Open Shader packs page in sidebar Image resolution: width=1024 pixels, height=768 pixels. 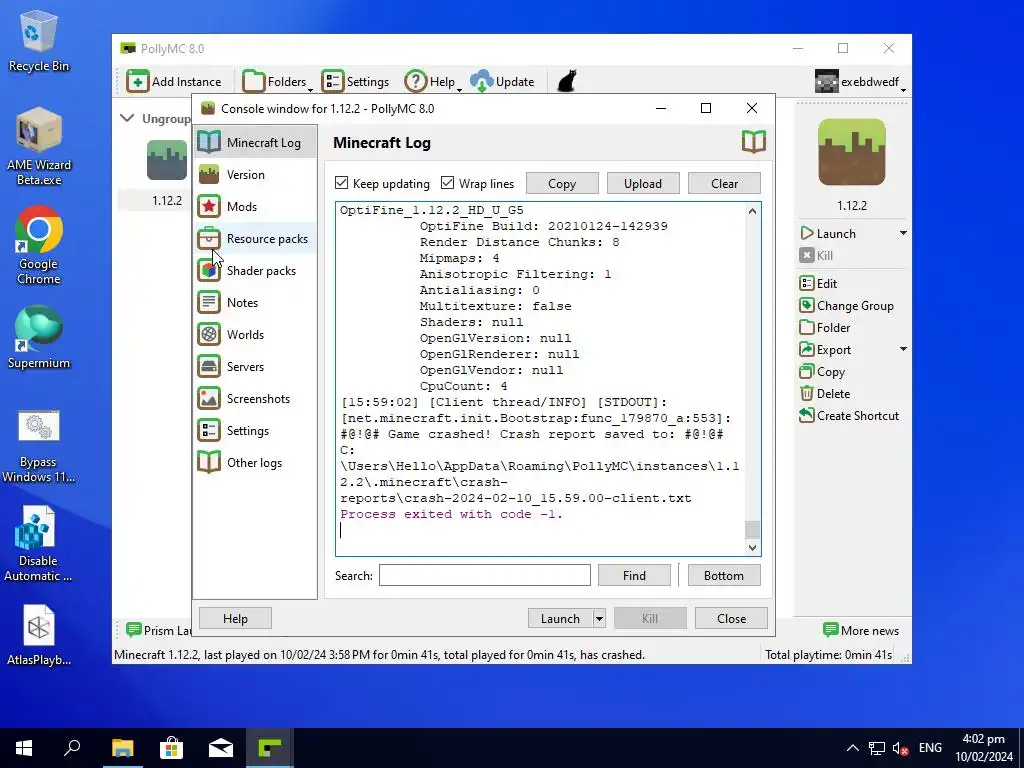pyautogui.click(x=255, y=270)
